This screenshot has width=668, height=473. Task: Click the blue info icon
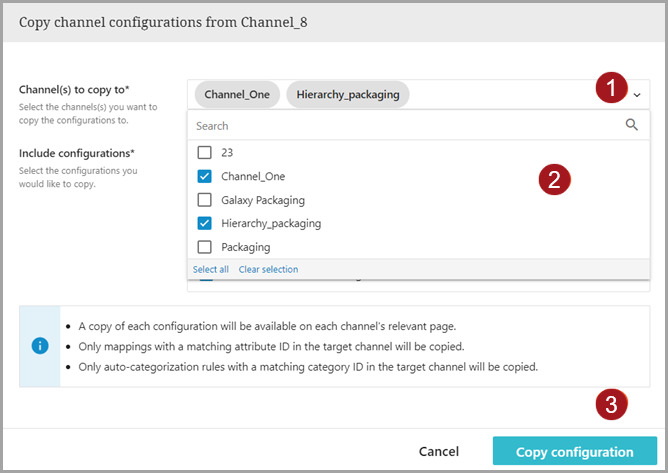click(x=39, y=346)
